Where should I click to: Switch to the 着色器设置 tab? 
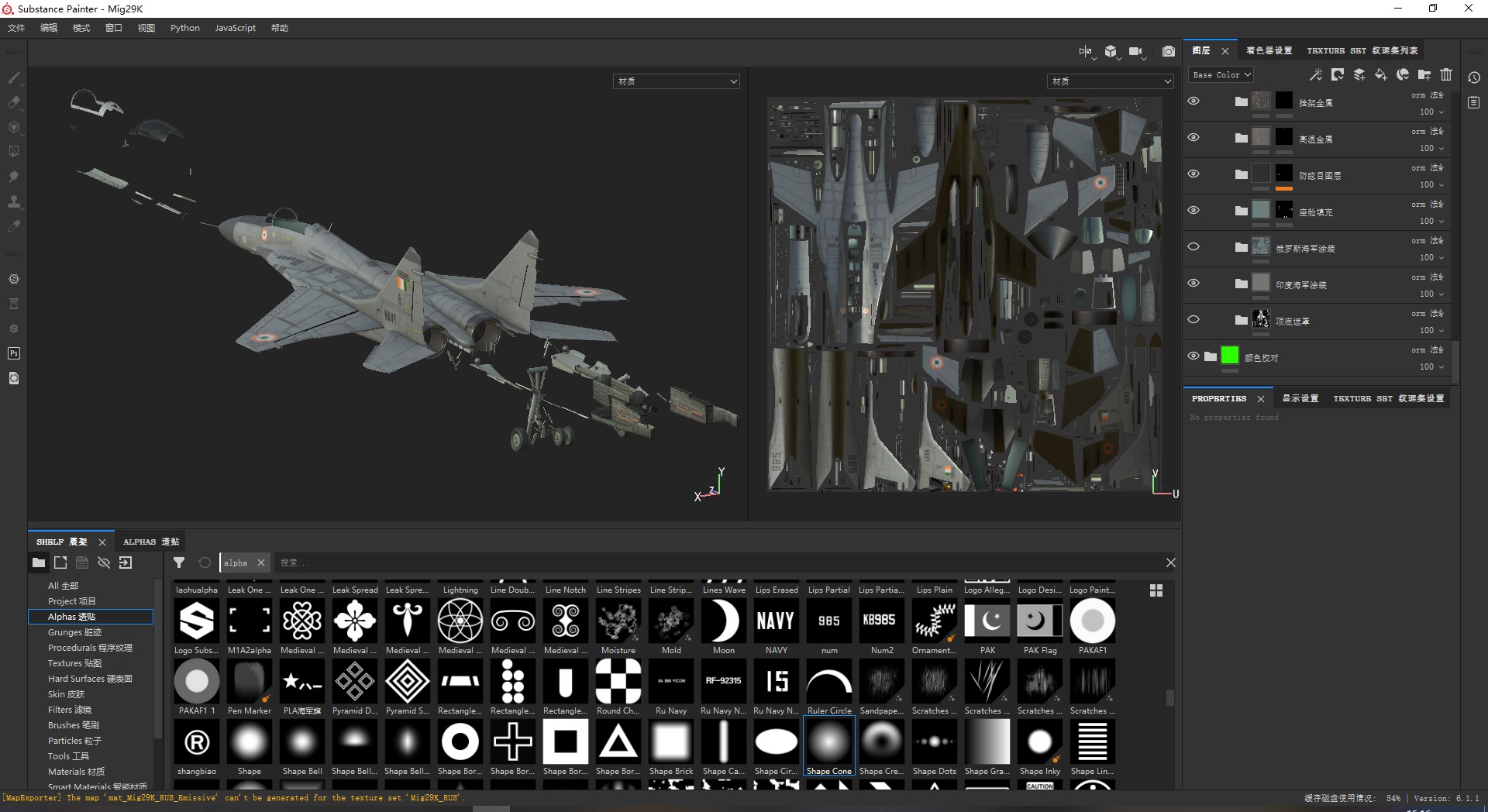[1269, 50]
